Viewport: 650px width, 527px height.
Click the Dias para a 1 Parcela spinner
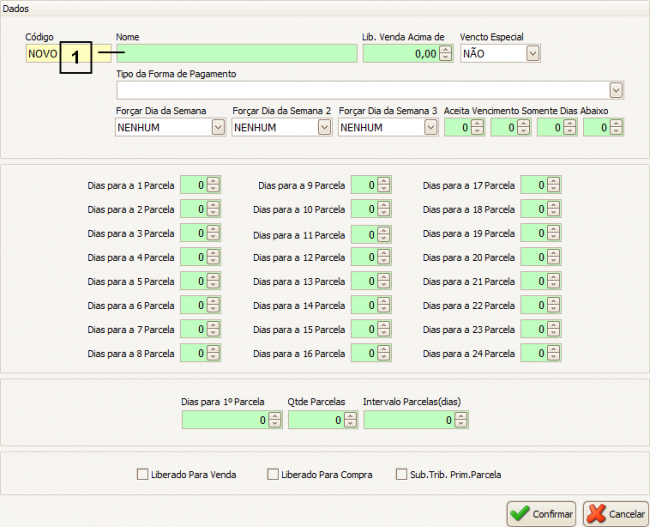click(x=214, y=185)
